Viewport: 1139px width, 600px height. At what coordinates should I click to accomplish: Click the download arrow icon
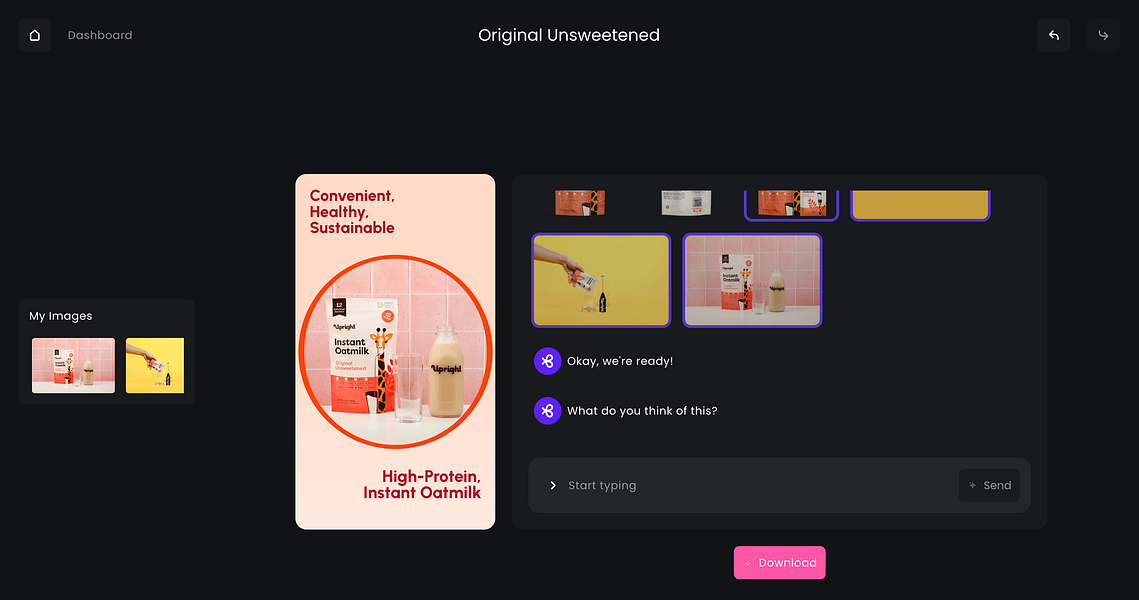pos(747,563)
